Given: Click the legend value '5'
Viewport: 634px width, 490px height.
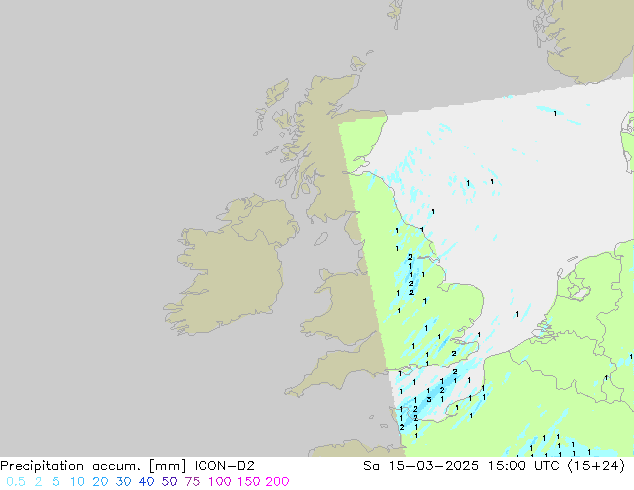Looking at the screenshot, I should pos(56,482).
